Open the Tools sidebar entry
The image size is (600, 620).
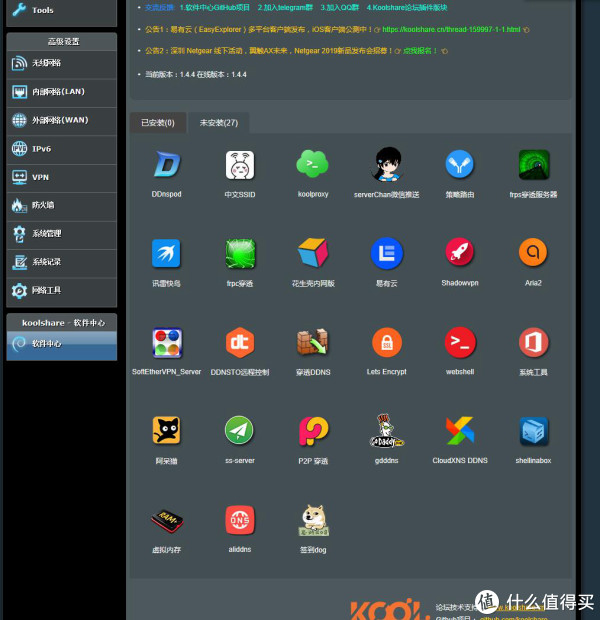62,11
